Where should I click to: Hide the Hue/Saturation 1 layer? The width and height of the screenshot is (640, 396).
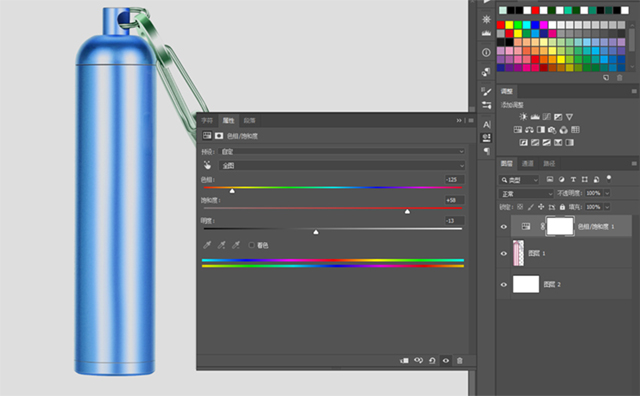[504, 227]
